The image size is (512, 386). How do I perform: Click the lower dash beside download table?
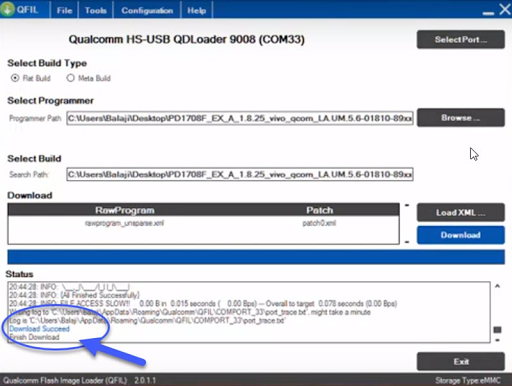(x=407, y=242)
